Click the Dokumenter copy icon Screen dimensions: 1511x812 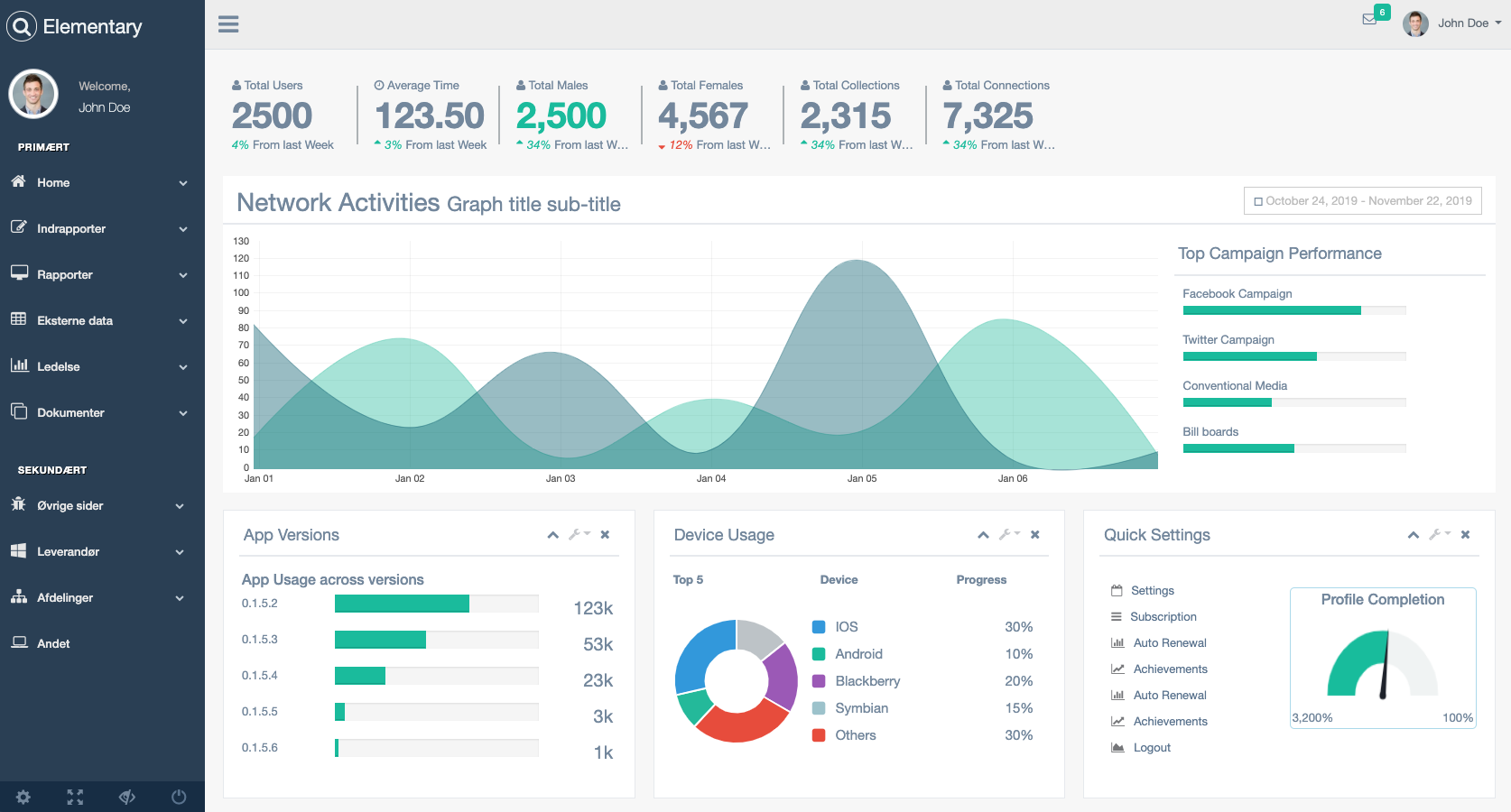19,411
